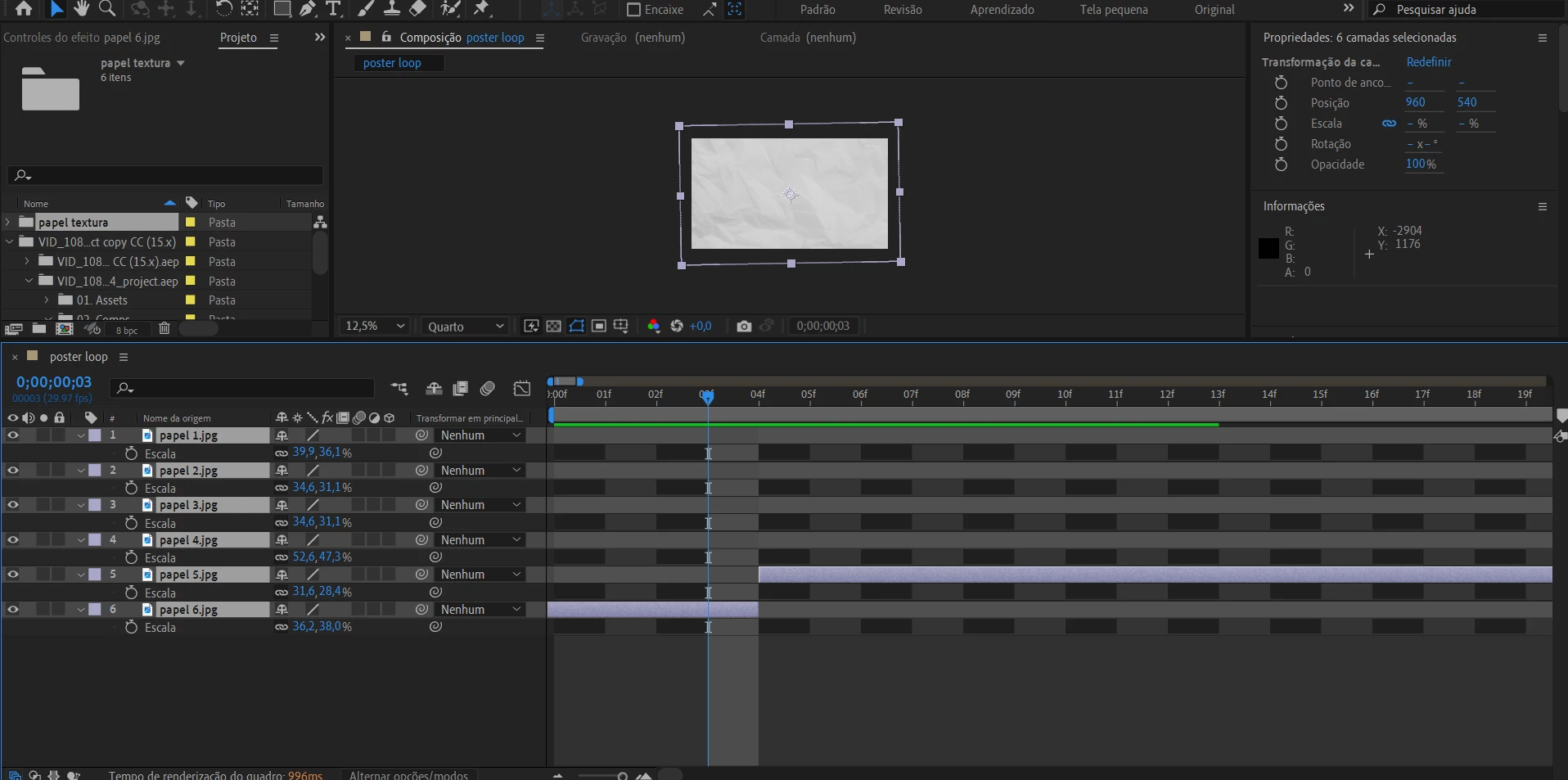Choose the Pen tool
1568x780 pixels.
[308, 9]
